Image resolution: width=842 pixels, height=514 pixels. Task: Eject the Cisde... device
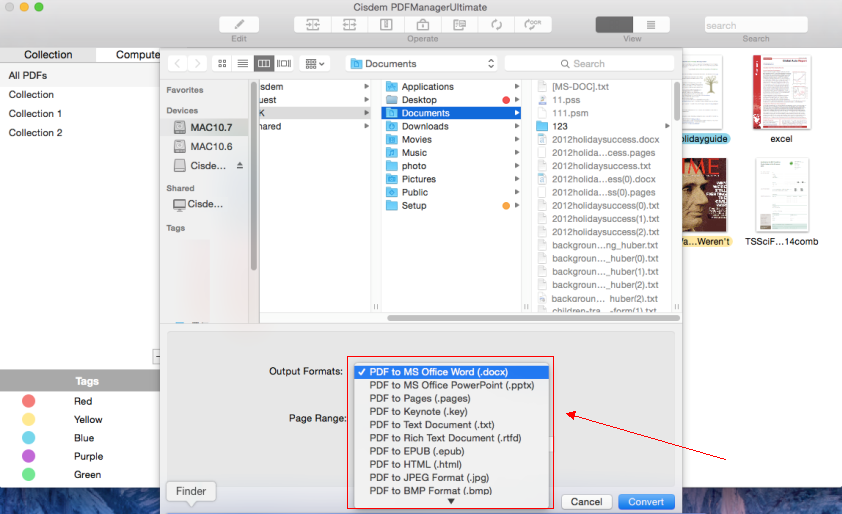pyautogui.click(x=239, y=165)
